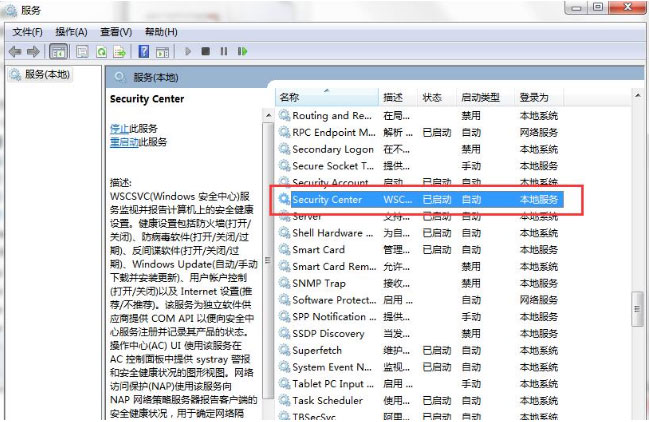650x422 pixels.
Task: Select the Tablet PC Input service
Action: coord(419,384)
